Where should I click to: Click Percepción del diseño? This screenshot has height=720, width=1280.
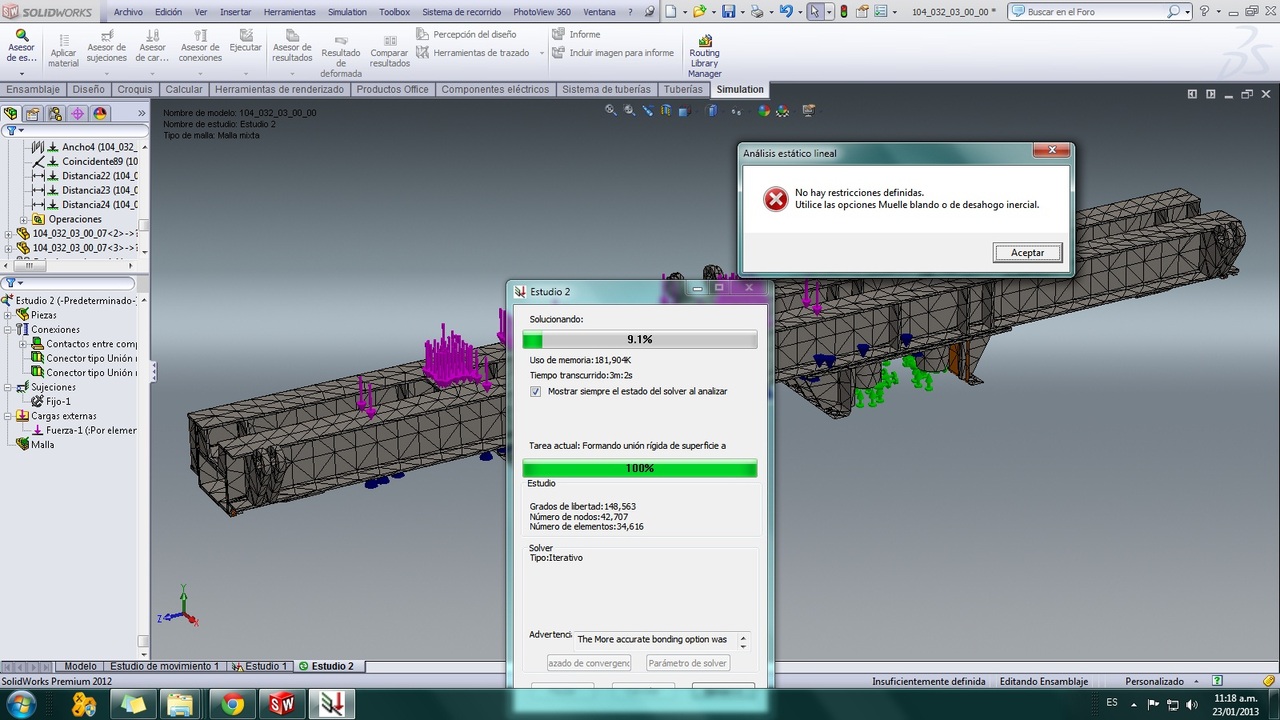click(465, 34)
